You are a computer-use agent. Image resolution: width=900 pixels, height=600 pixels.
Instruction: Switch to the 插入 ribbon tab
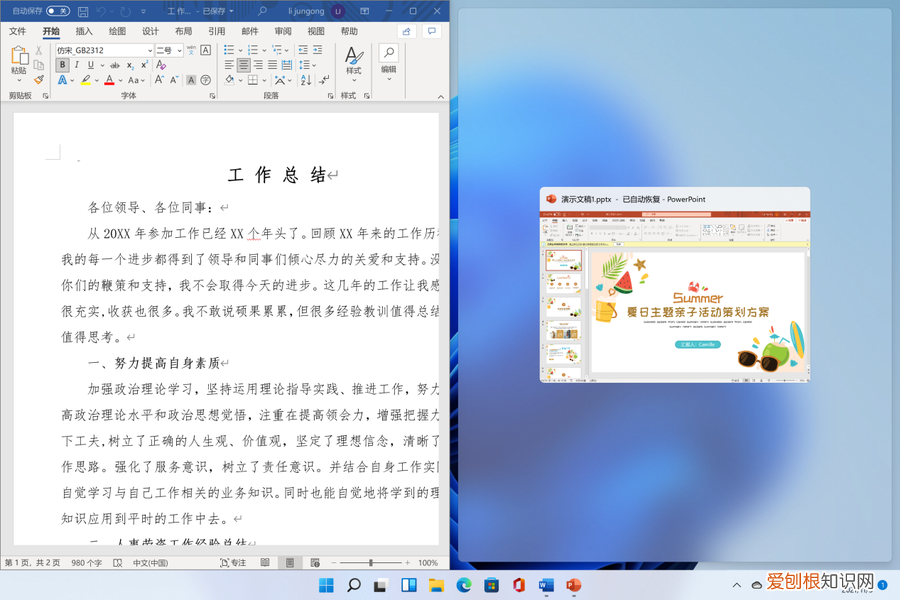point(85,31)
